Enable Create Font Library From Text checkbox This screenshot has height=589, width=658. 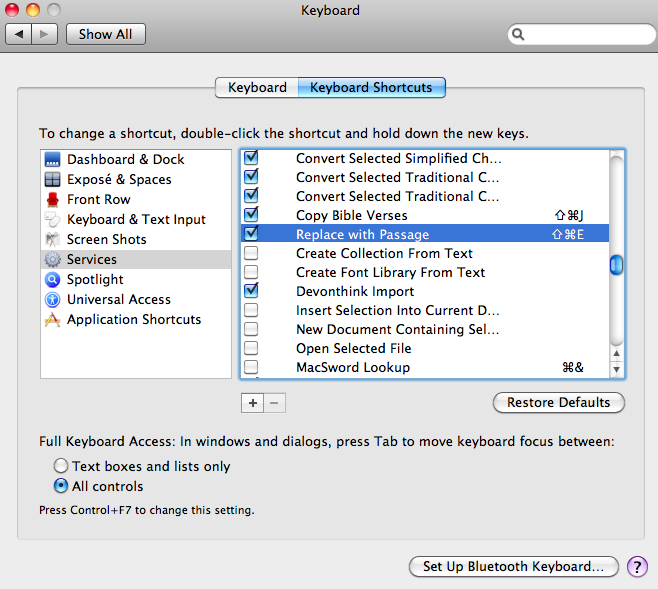pyautogui.click(x=251, y=272)
